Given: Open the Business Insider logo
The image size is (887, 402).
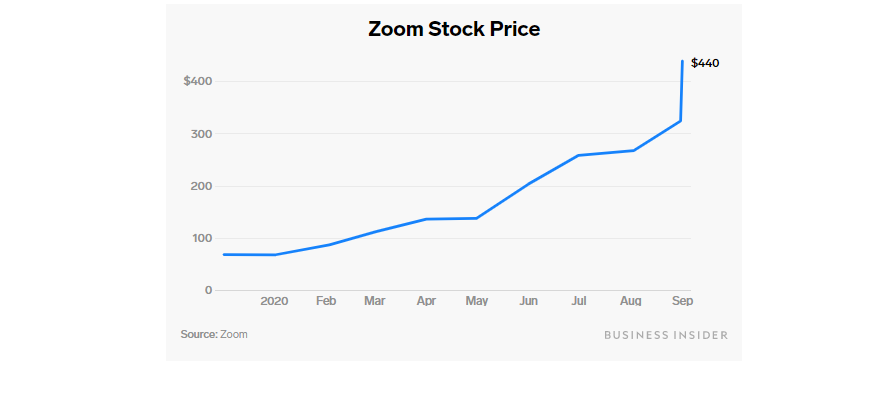Looking at the screenshot, I should [666, 335].
